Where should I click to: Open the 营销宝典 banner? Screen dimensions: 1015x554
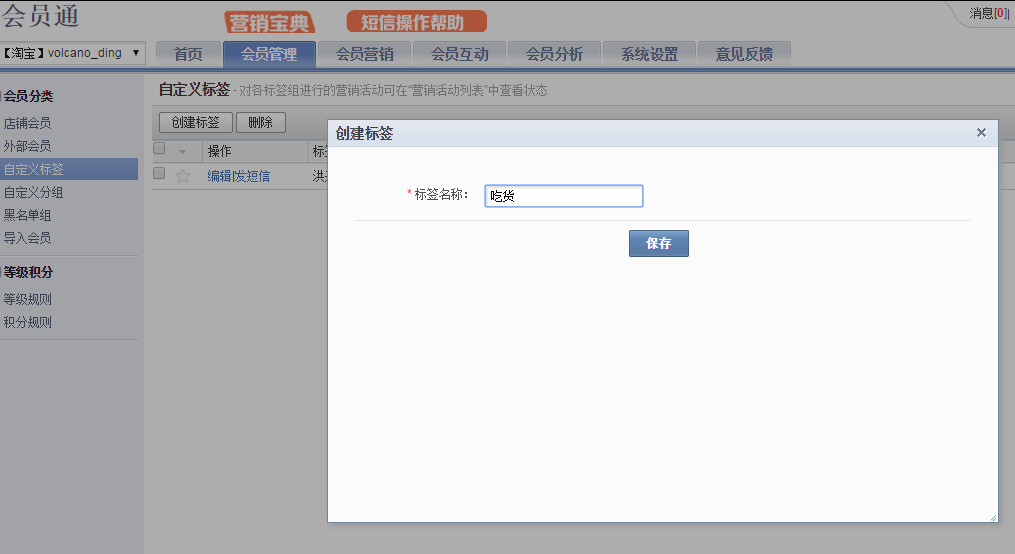tap(269, 22)
